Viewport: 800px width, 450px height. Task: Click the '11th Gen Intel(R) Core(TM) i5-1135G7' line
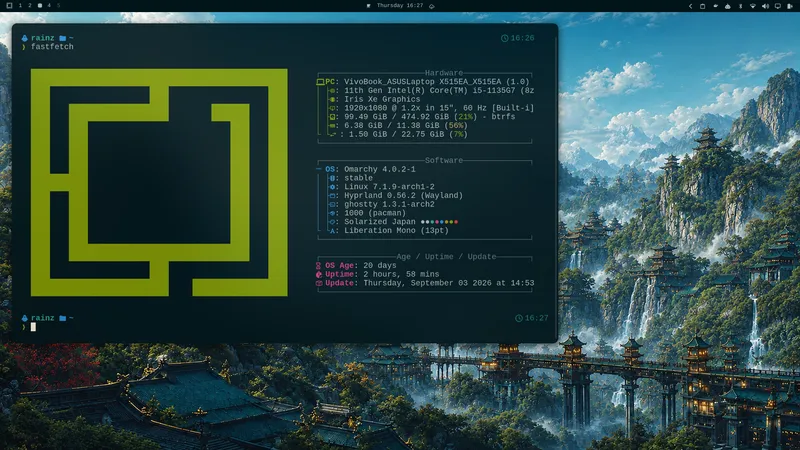(x=439, y=90)
